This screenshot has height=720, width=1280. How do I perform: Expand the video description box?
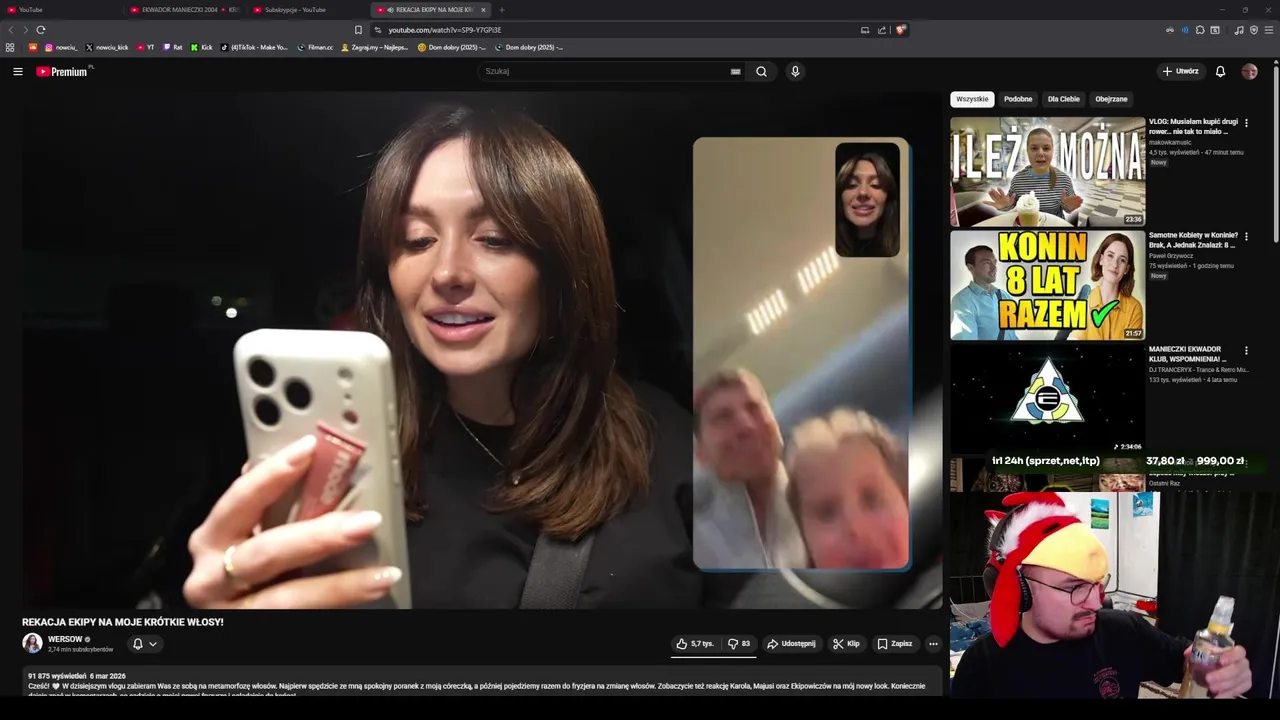click(482, 682)
